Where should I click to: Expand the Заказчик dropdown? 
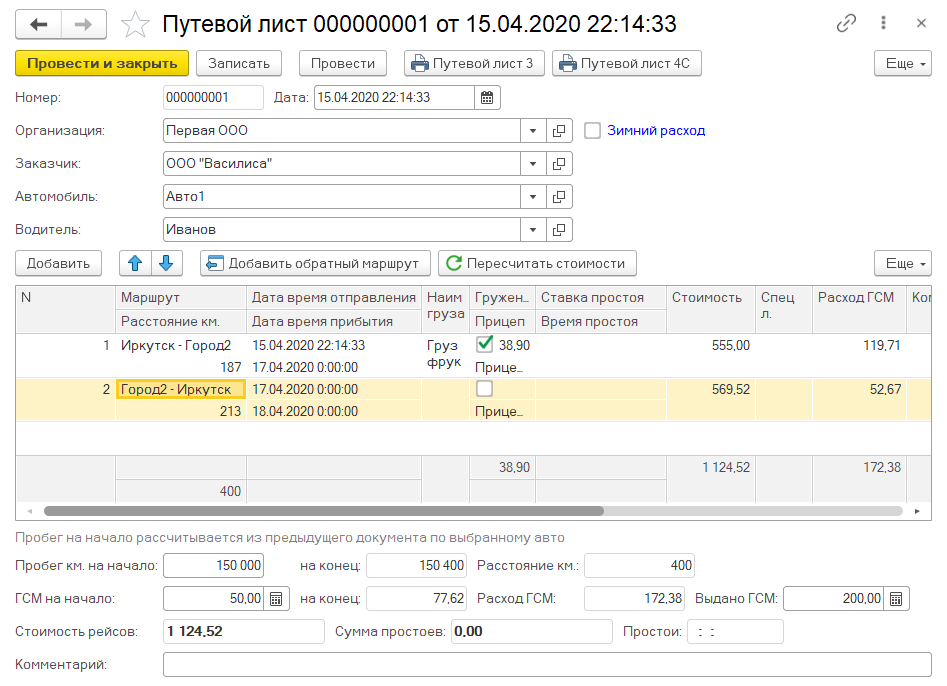click(x=533, y=164)
